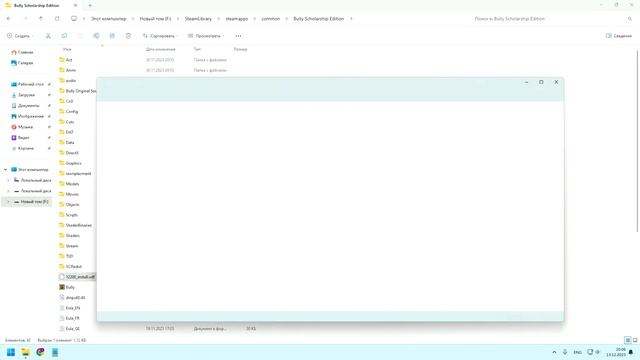640x360 pixels.
Task: Show hidden tray icons chevron
Action: click(x=554, y=352)
